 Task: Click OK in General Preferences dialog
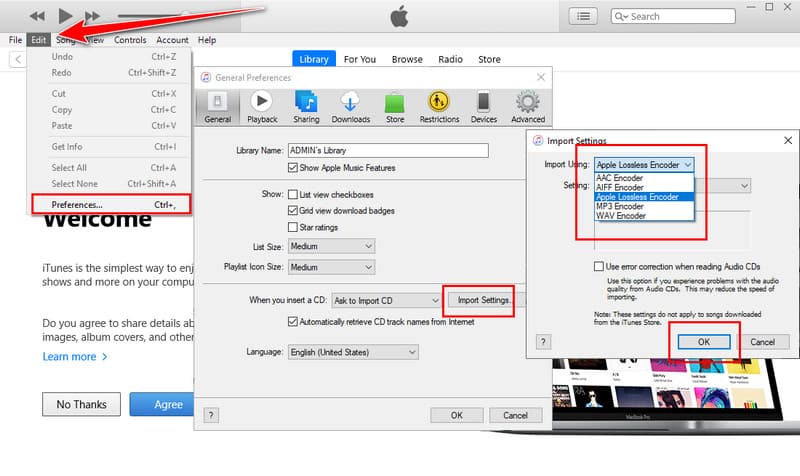(x=457, y=415)
